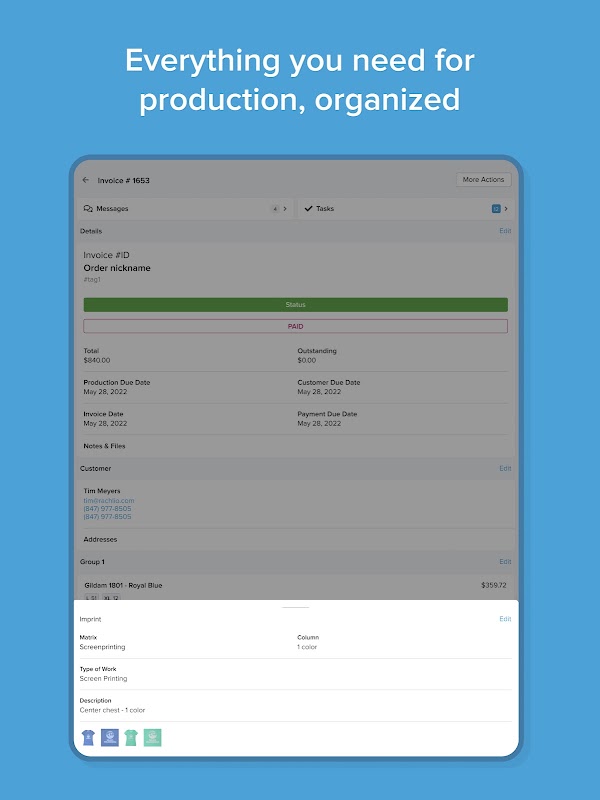Open the Notes & Files row
The width and height of the screenshot is (600, 800).
295,446
